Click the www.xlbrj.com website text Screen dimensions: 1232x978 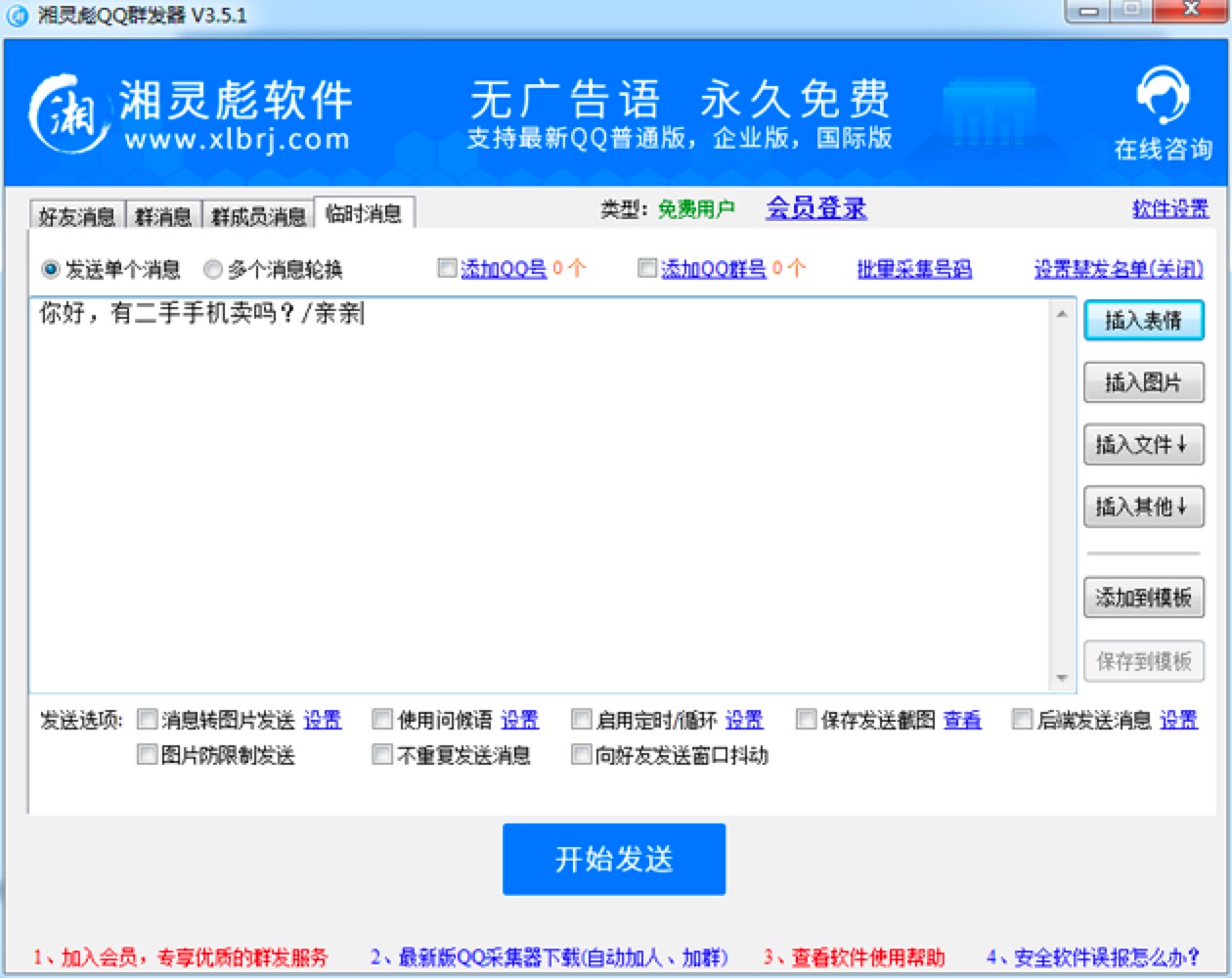point(237,140)
